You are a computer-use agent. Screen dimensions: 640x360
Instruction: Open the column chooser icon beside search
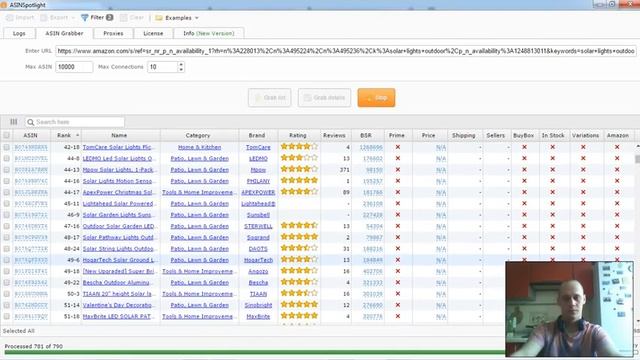[x=13, y=122]
